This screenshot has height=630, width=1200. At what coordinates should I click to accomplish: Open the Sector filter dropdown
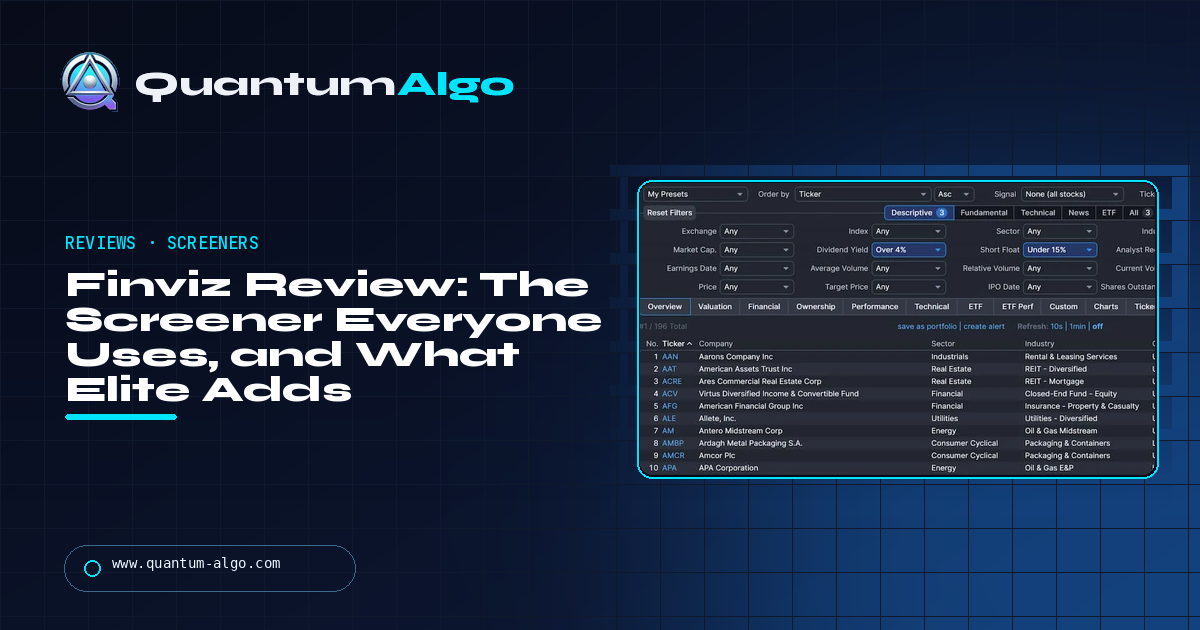1060,231
